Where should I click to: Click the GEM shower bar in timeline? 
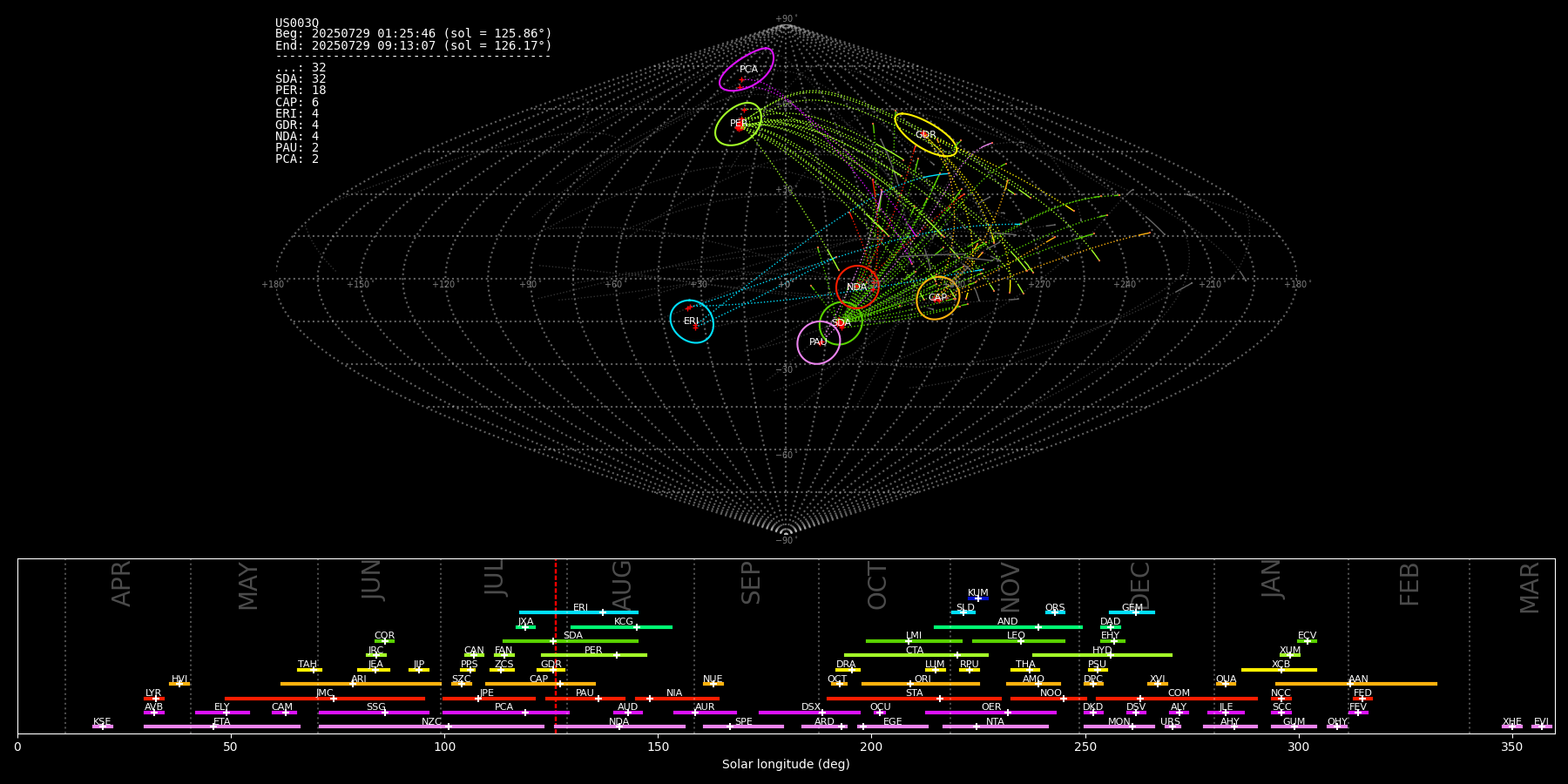pos(1132,612)
